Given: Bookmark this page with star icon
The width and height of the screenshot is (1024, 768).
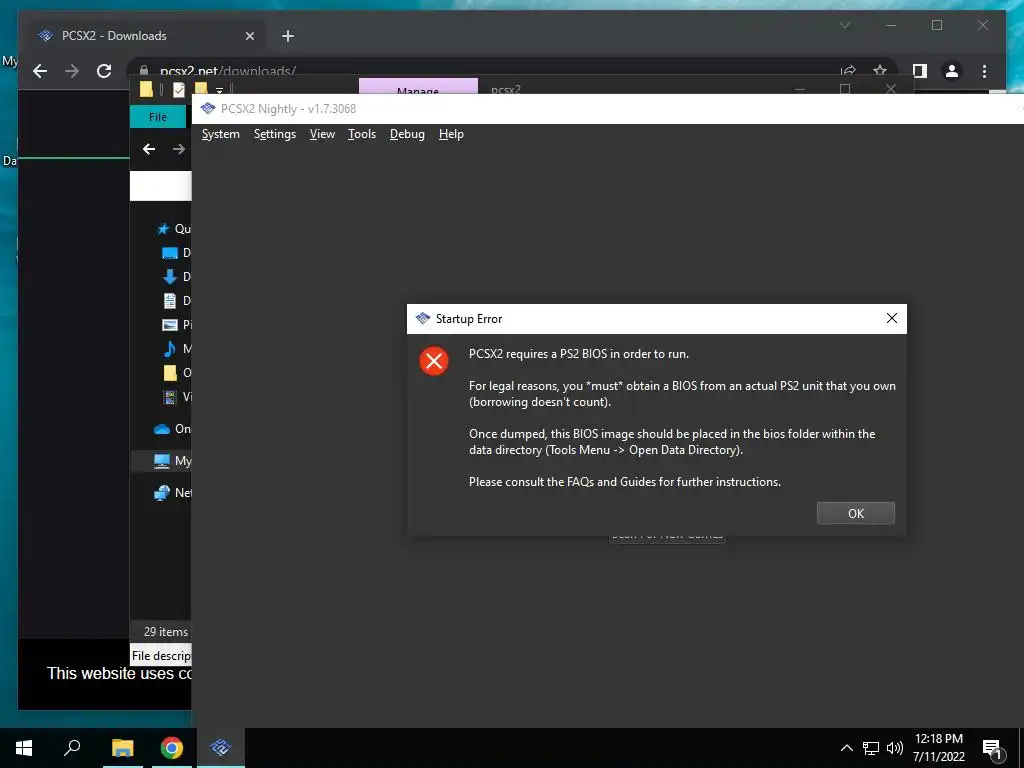Looking at the screenshot, I should pos(880,71).
